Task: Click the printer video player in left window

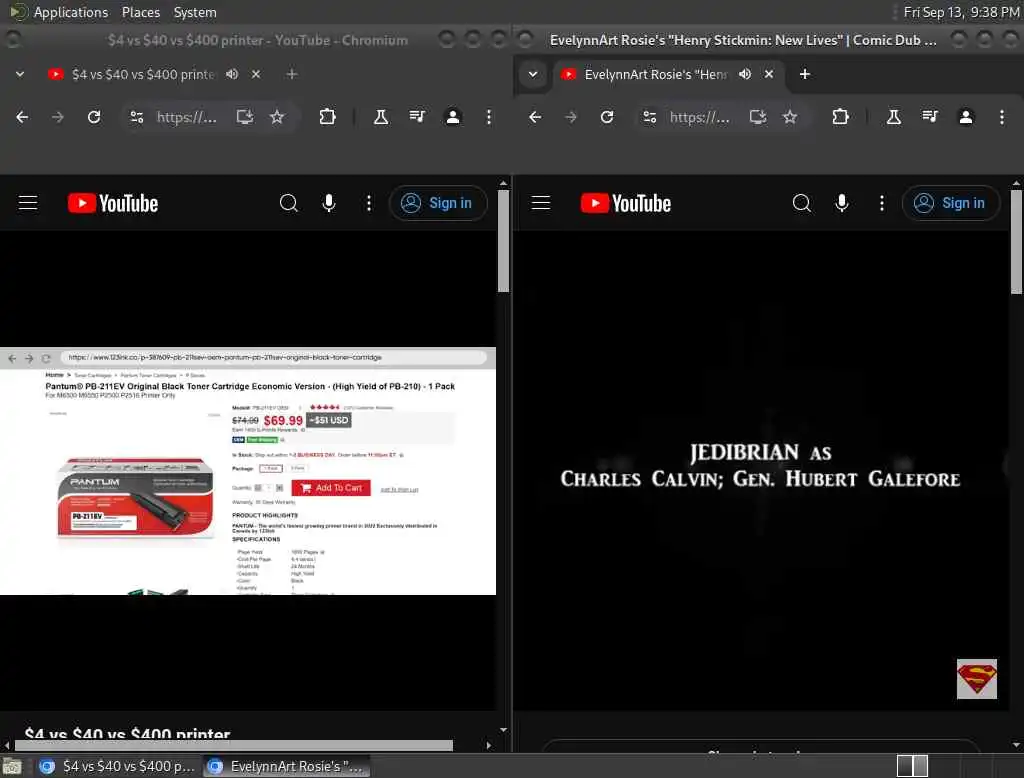Action: pyautogui.click(x=248, y=470)
